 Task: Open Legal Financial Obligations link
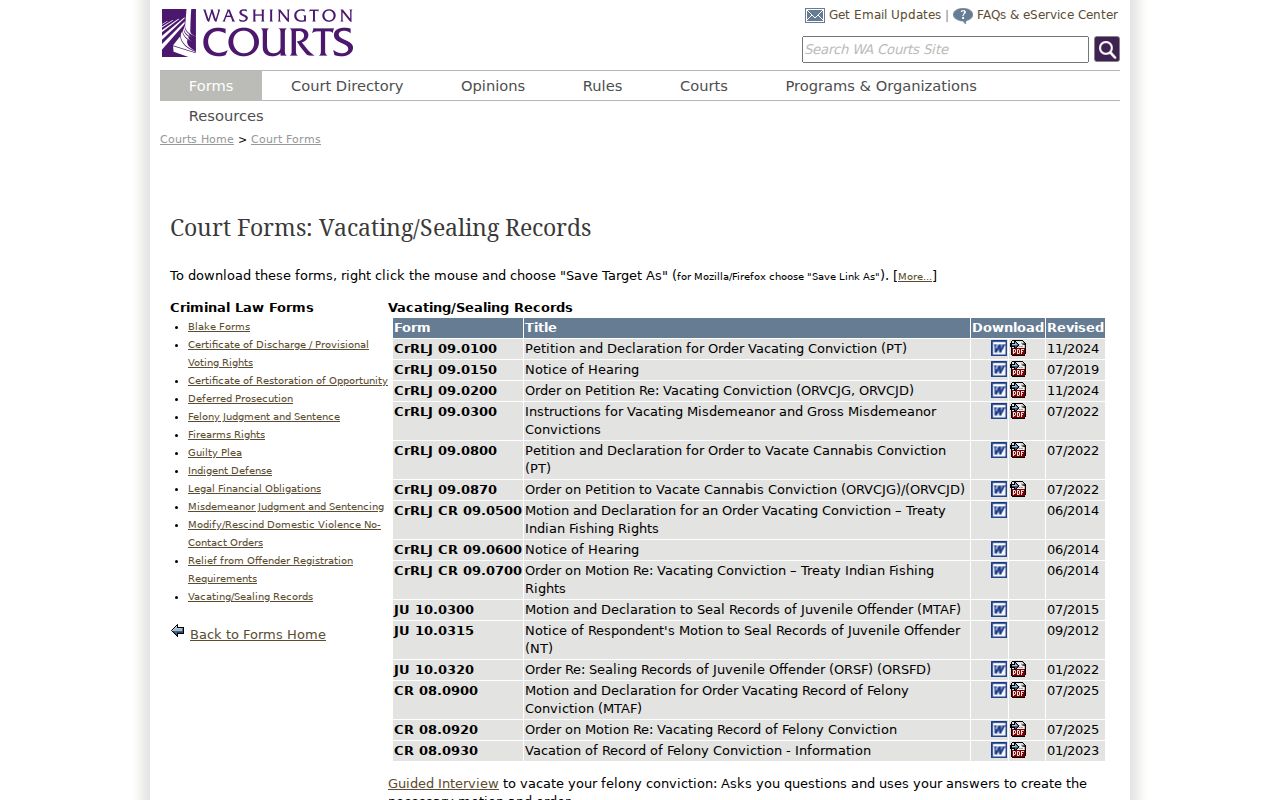254,489
